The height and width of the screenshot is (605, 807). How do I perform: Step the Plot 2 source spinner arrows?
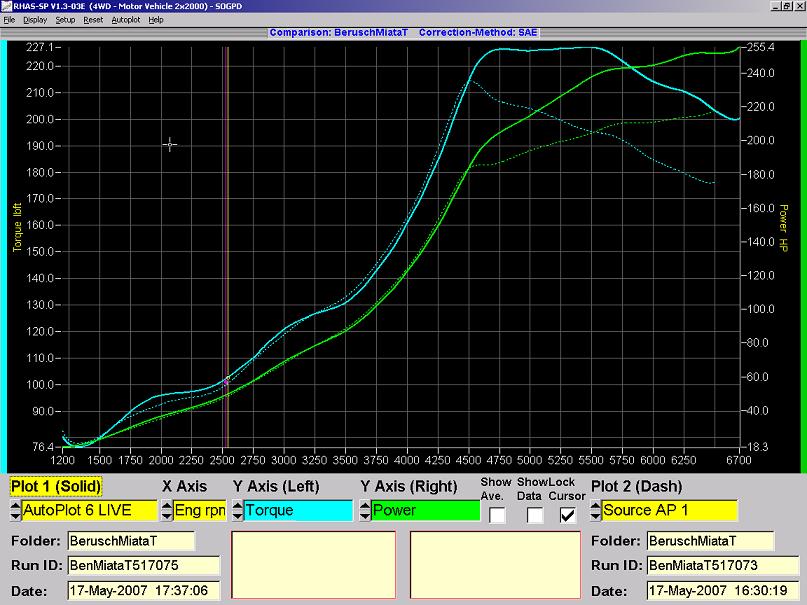click(x=596, y=510)
